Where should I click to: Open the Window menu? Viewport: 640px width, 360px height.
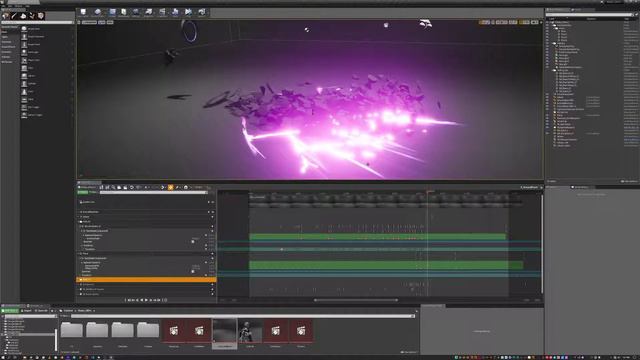pos(19,6)
